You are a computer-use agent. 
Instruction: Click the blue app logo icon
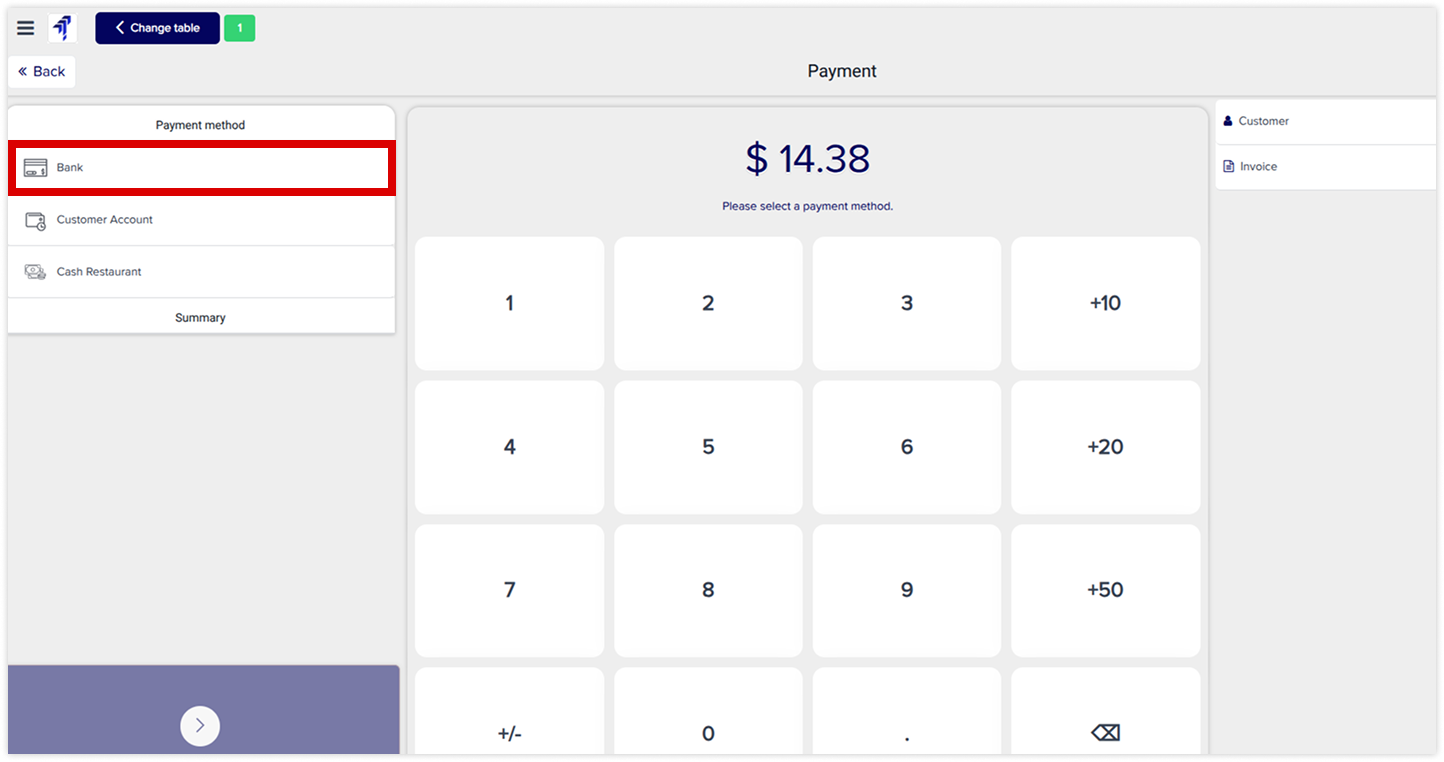click(63, 28)
